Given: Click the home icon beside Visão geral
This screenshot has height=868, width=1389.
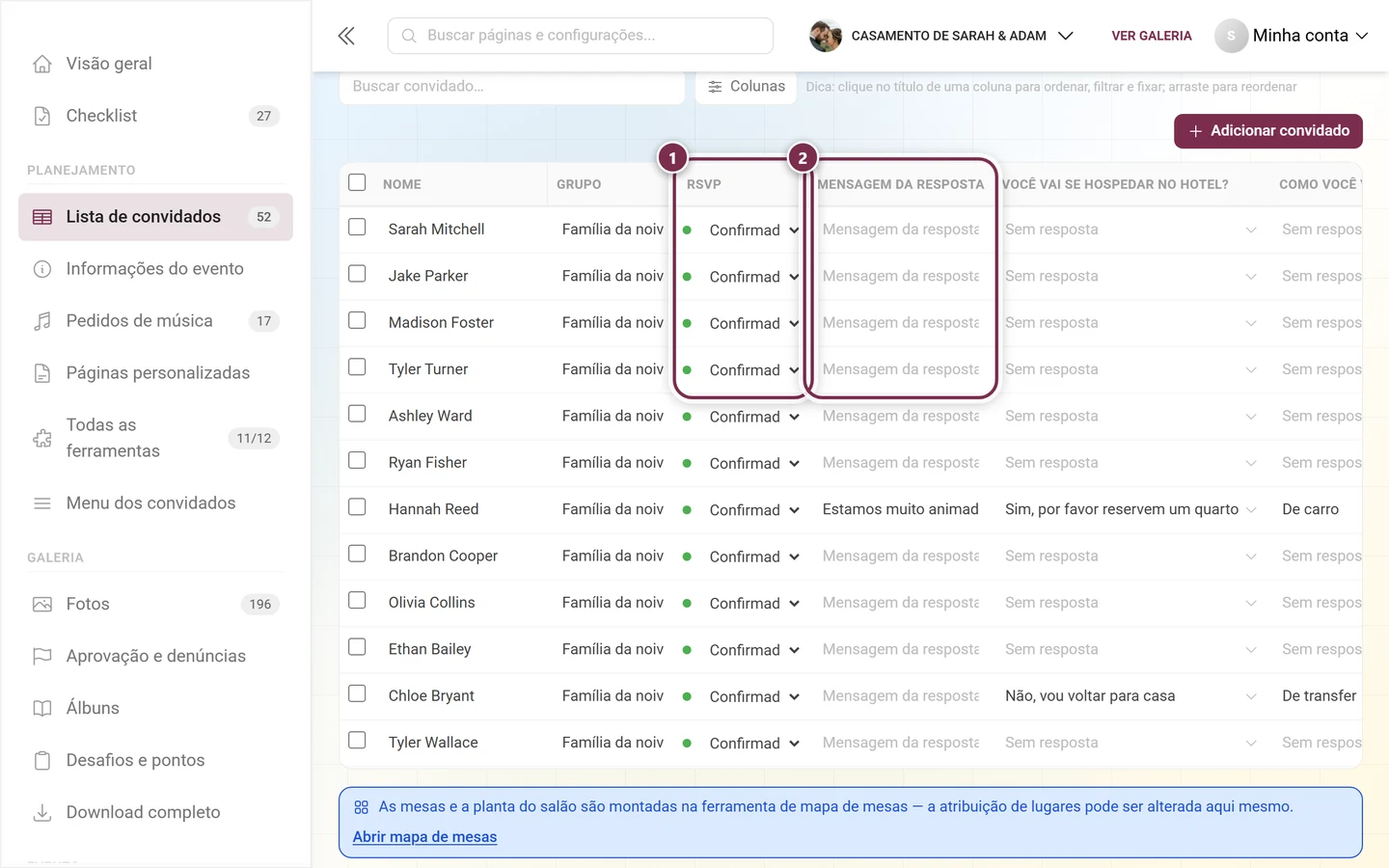Looking at the screenshot, I should (42, 64).
